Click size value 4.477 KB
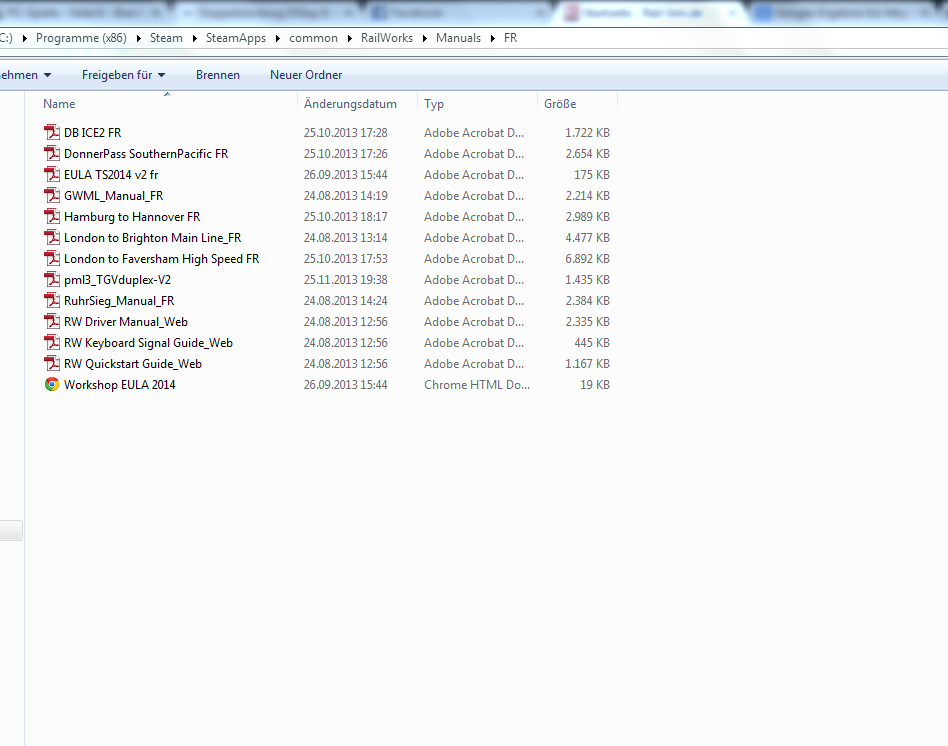Image resolution: width=948 pixels, height=746 pixels. [x=587, y=238]
